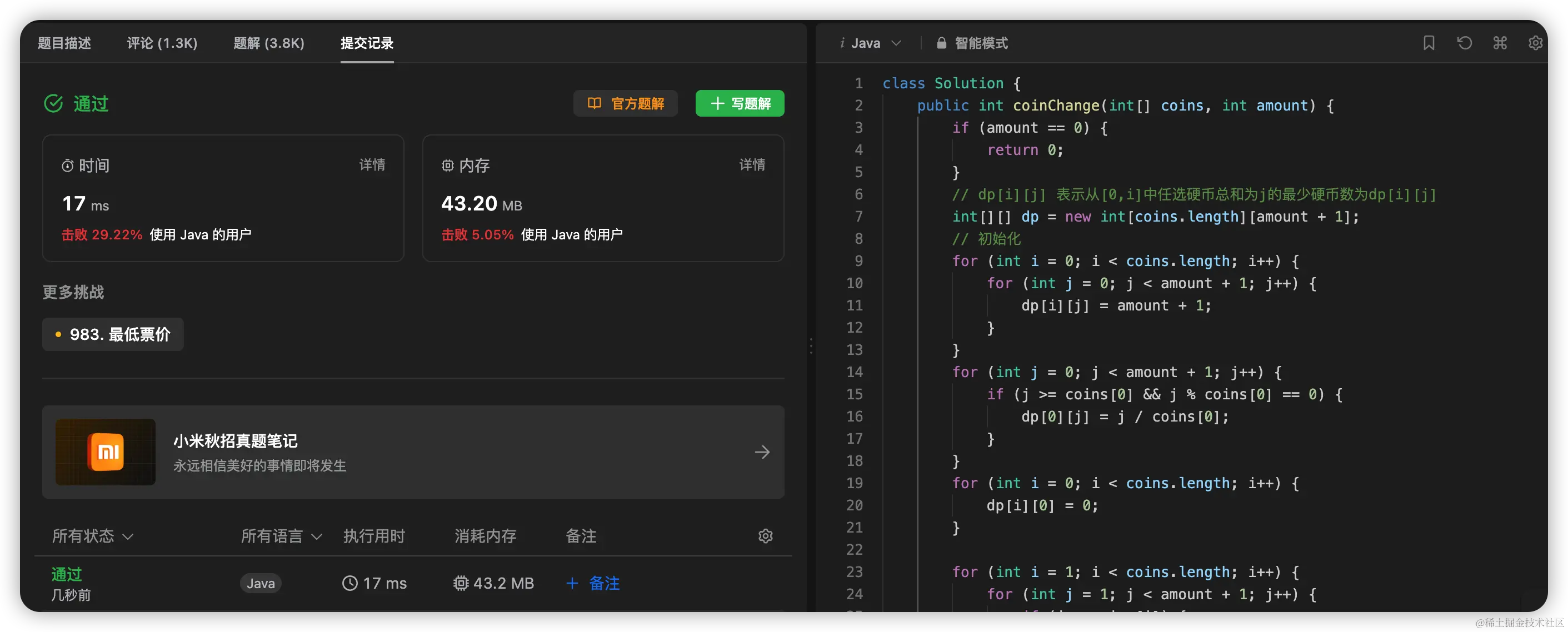Switch to the 题目描述 tab

pyautogui.click(x=64, y=43)
